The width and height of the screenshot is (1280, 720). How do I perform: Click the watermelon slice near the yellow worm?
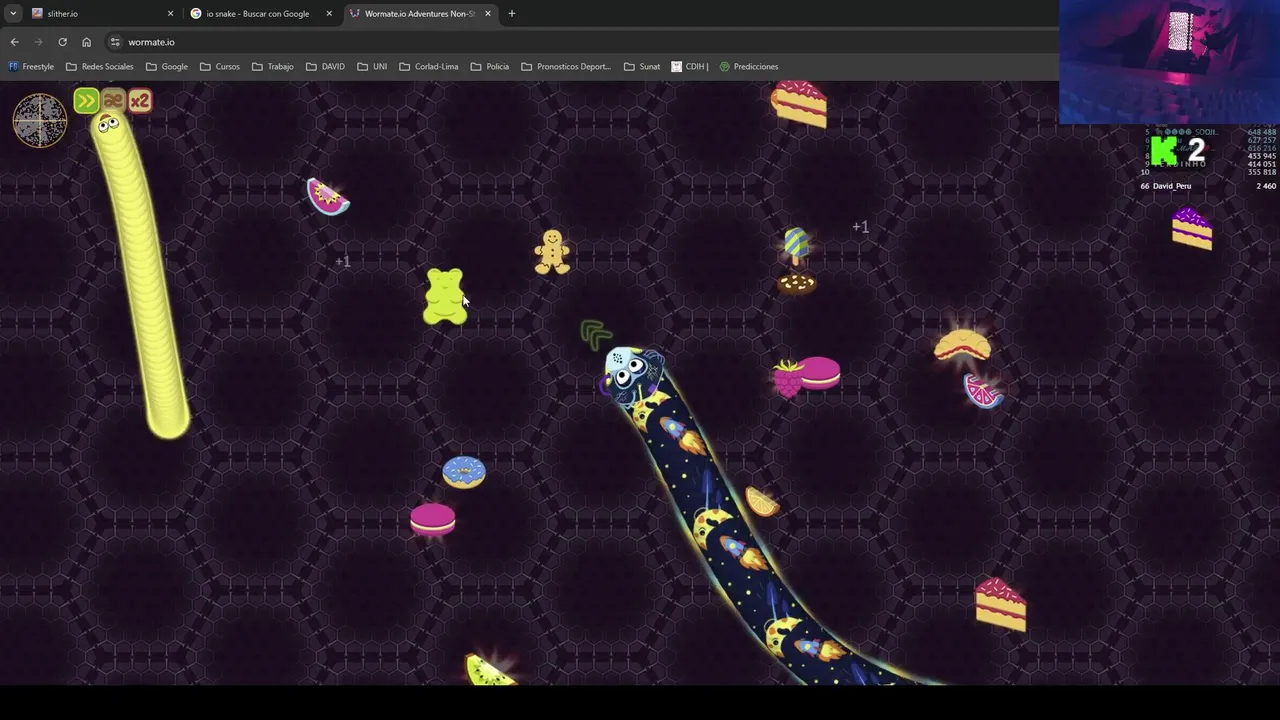point(328,197)
